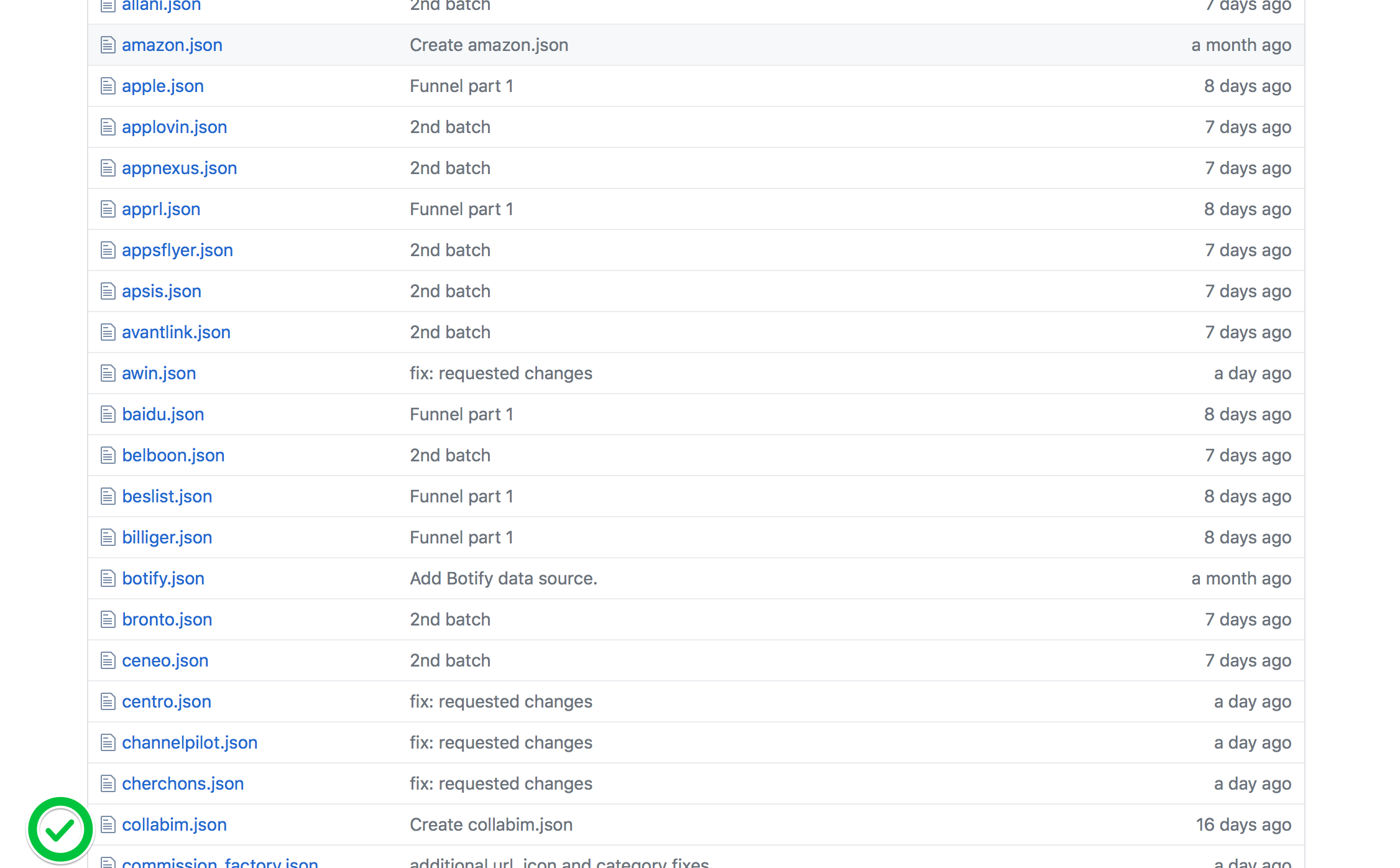This screenshot has height=868, width=1400.
Task: Click the file icon beside avantlink.json
Action: pos(108,332)
